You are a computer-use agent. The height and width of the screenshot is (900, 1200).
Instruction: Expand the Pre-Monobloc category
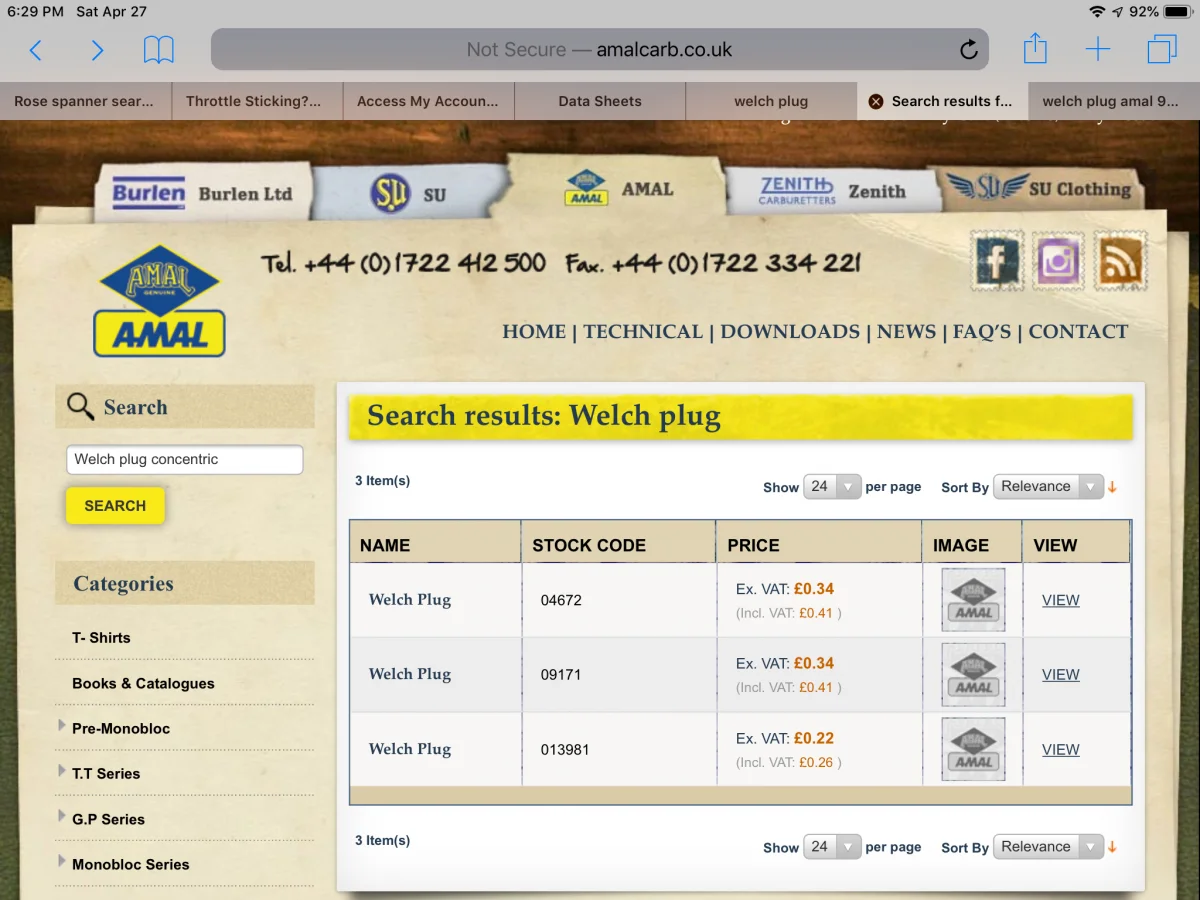(x=63, y=727)
